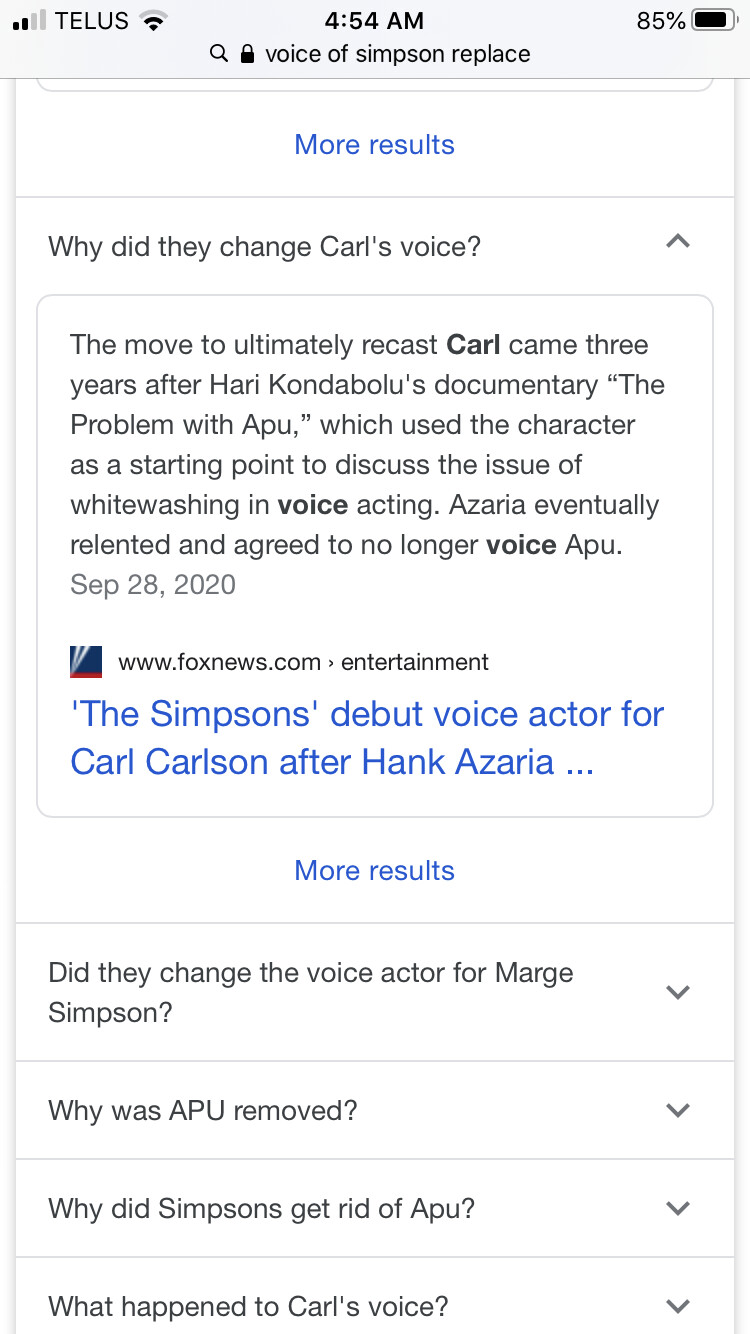This screenshot has width=750, height=1334.
Task: Tap the cellular signal bars icon
Action: (29, 21)
